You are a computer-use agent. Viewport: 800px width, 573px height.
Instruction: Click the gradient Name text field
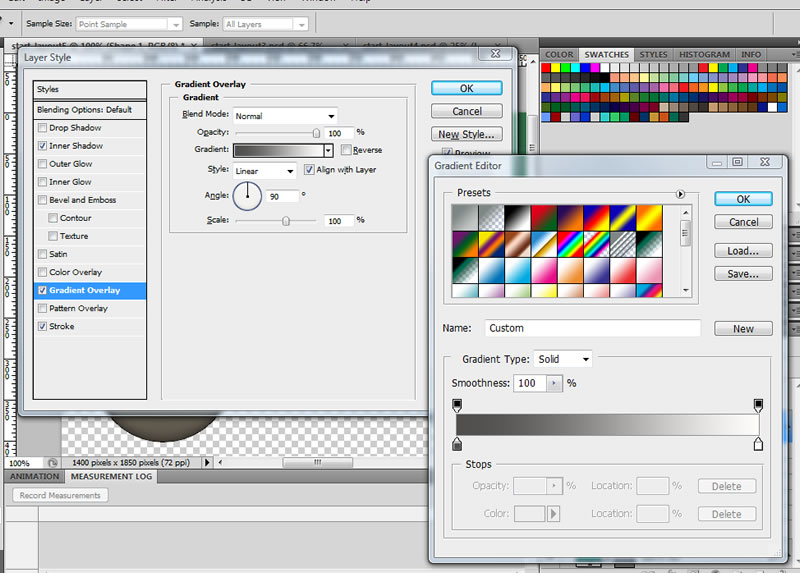coord(592,328)
